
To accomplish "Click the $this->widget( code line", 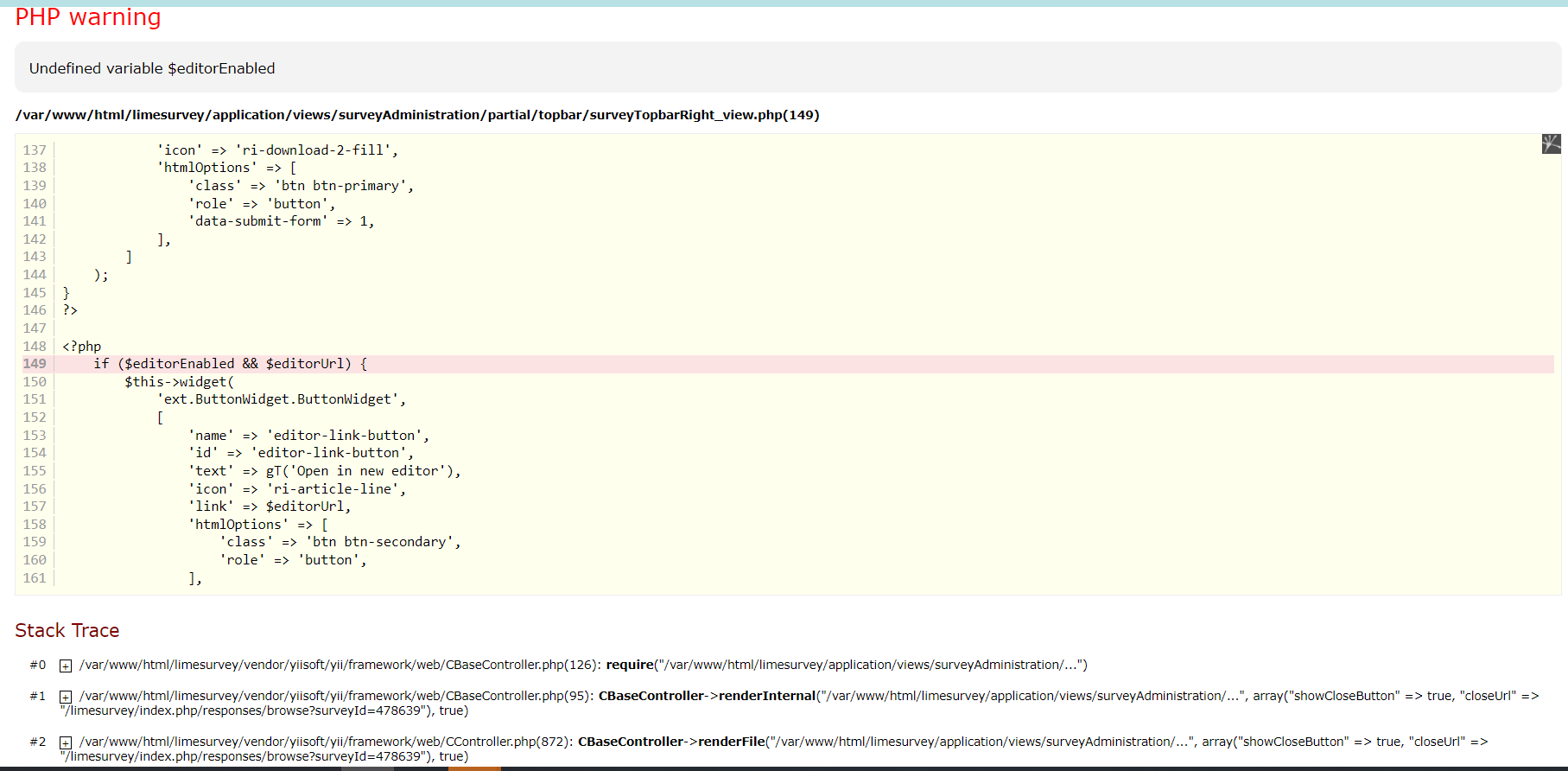I will pos(179,382).
